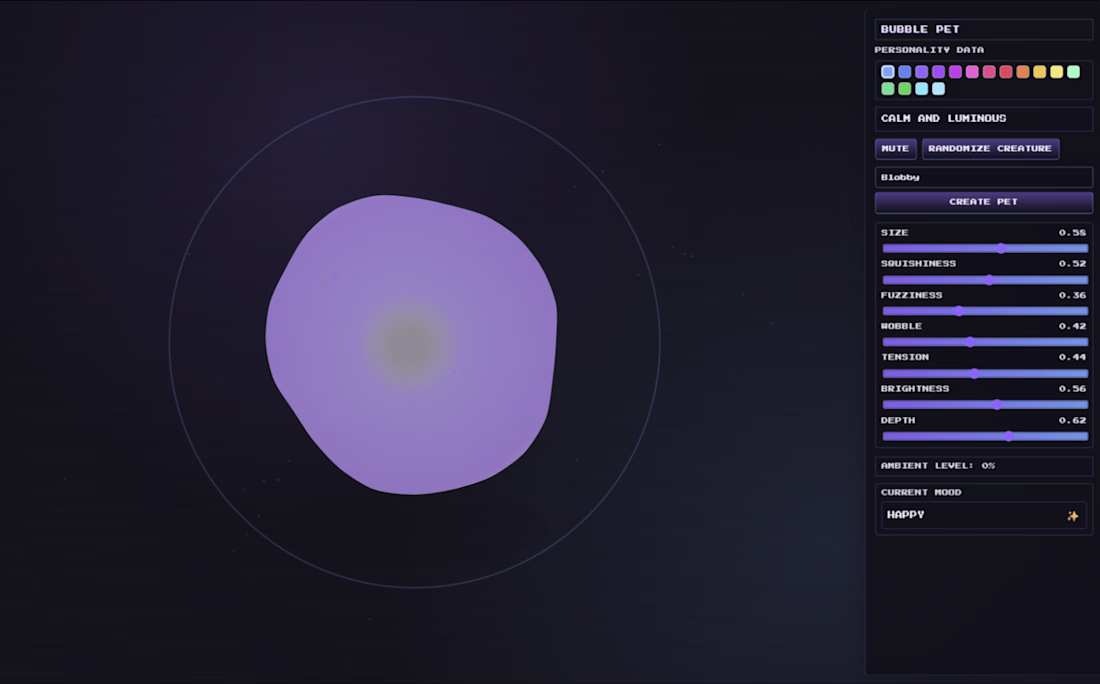1100x684 pixels.
Task: Click the Create Pet button
Action: 984,202
